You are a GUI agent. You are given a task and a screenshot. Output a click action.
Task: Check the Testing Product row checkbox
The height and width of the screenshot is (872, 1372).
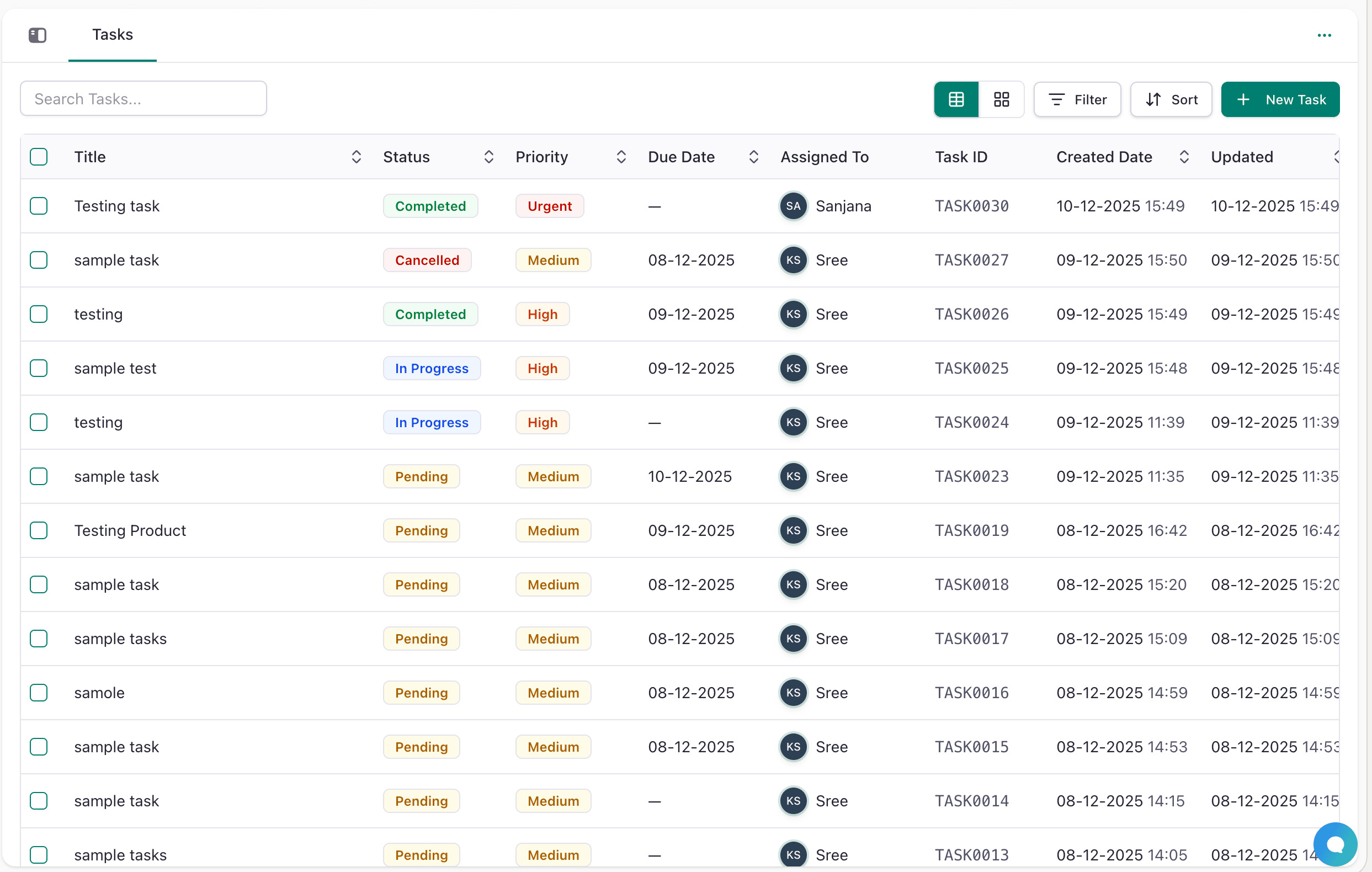tap(39, 530)
